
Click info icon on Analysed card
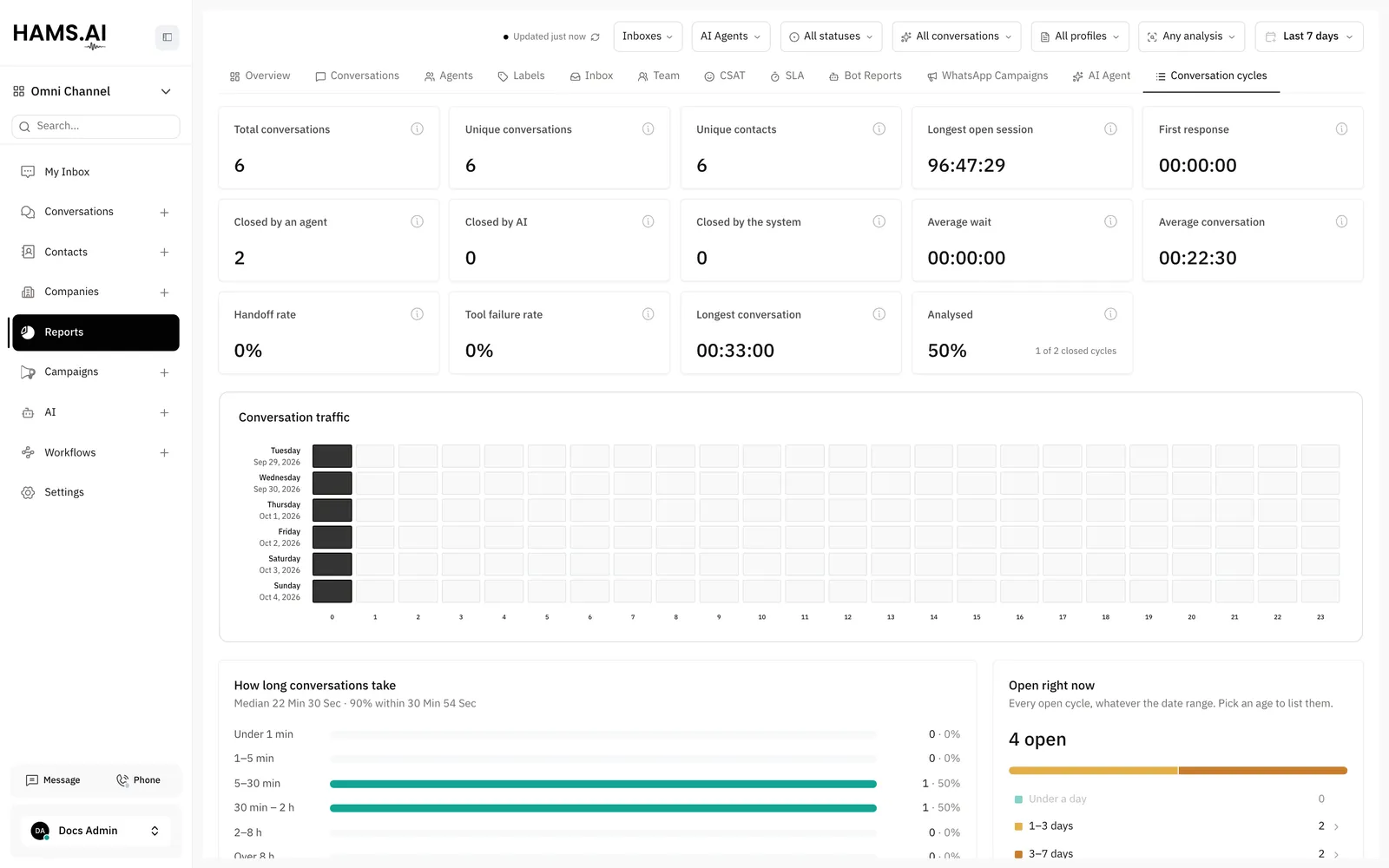tap(1110, 314)
